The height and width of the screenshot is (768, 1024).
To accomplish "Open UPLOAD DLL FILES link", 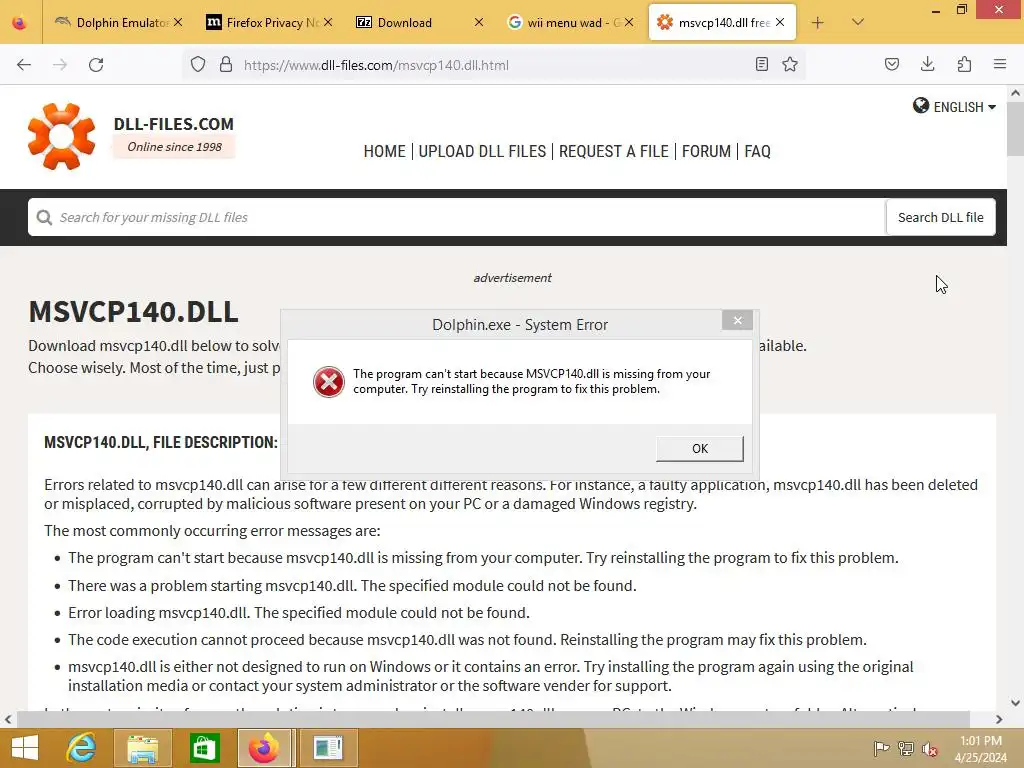I will (482, 152).
